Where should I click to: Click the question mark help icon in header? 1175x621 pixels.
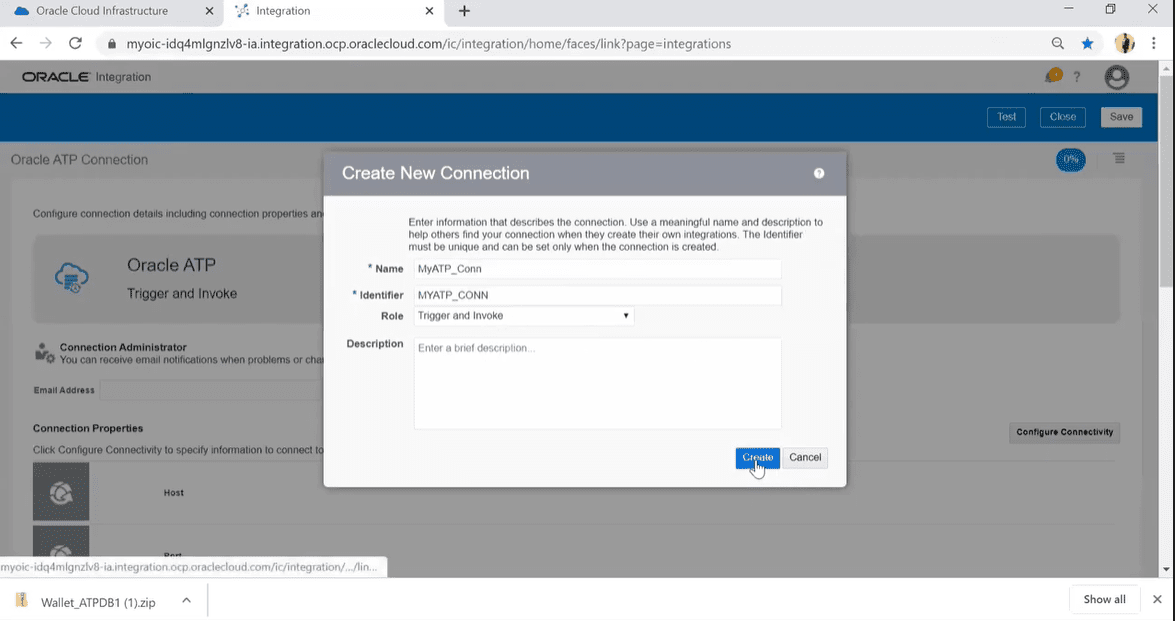1077,76
